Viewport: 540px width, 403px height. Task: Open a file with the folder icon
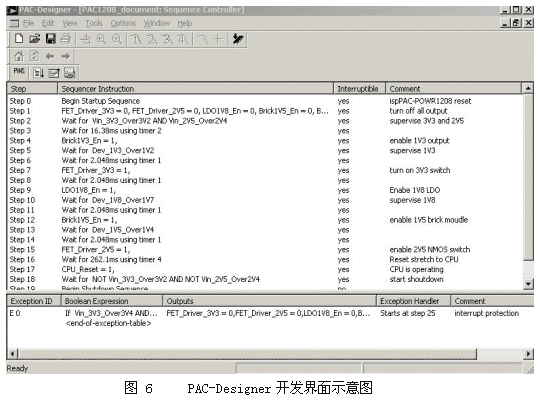tap(34, 39)
